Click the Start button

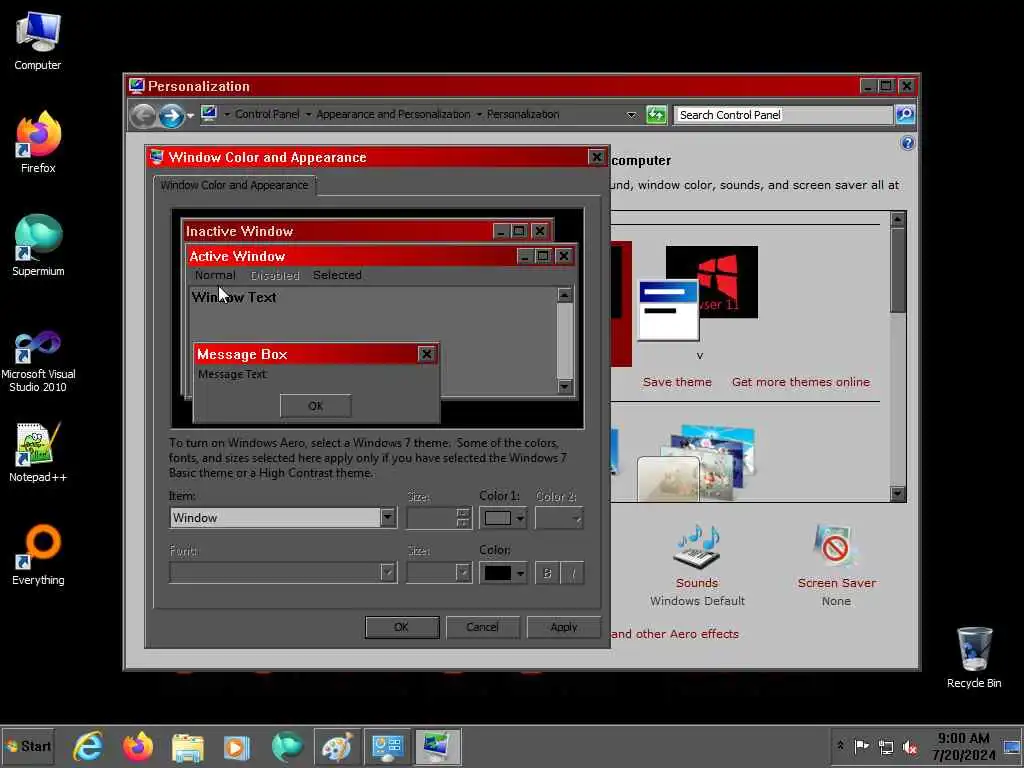pos(27,746)
